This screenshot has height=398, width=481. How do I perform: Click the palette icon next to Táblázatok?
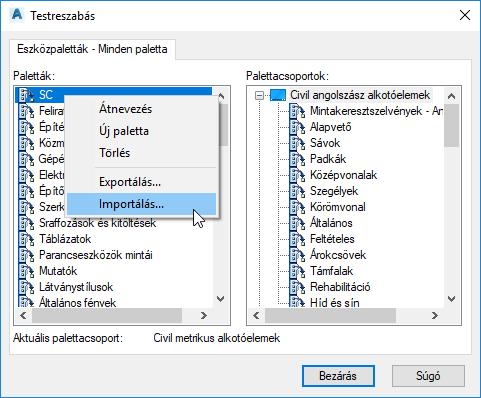pyautogui.click(x=27, y=239)
